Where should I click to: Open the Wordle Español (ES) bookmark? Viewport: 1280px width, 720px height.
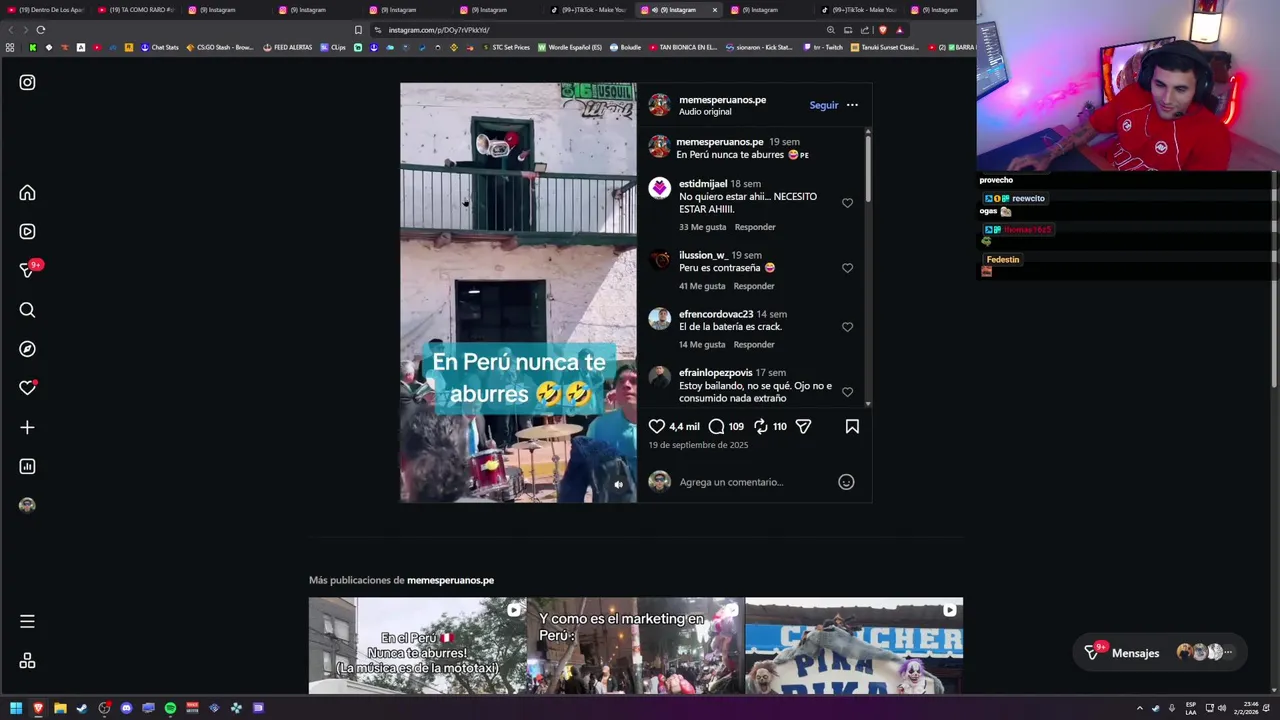[570, 47]
